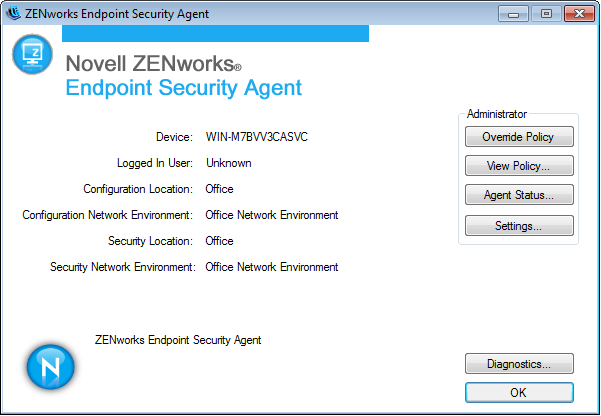
Task: Close the Endpoint Security Agent window
Action: [x=578, y=13]
